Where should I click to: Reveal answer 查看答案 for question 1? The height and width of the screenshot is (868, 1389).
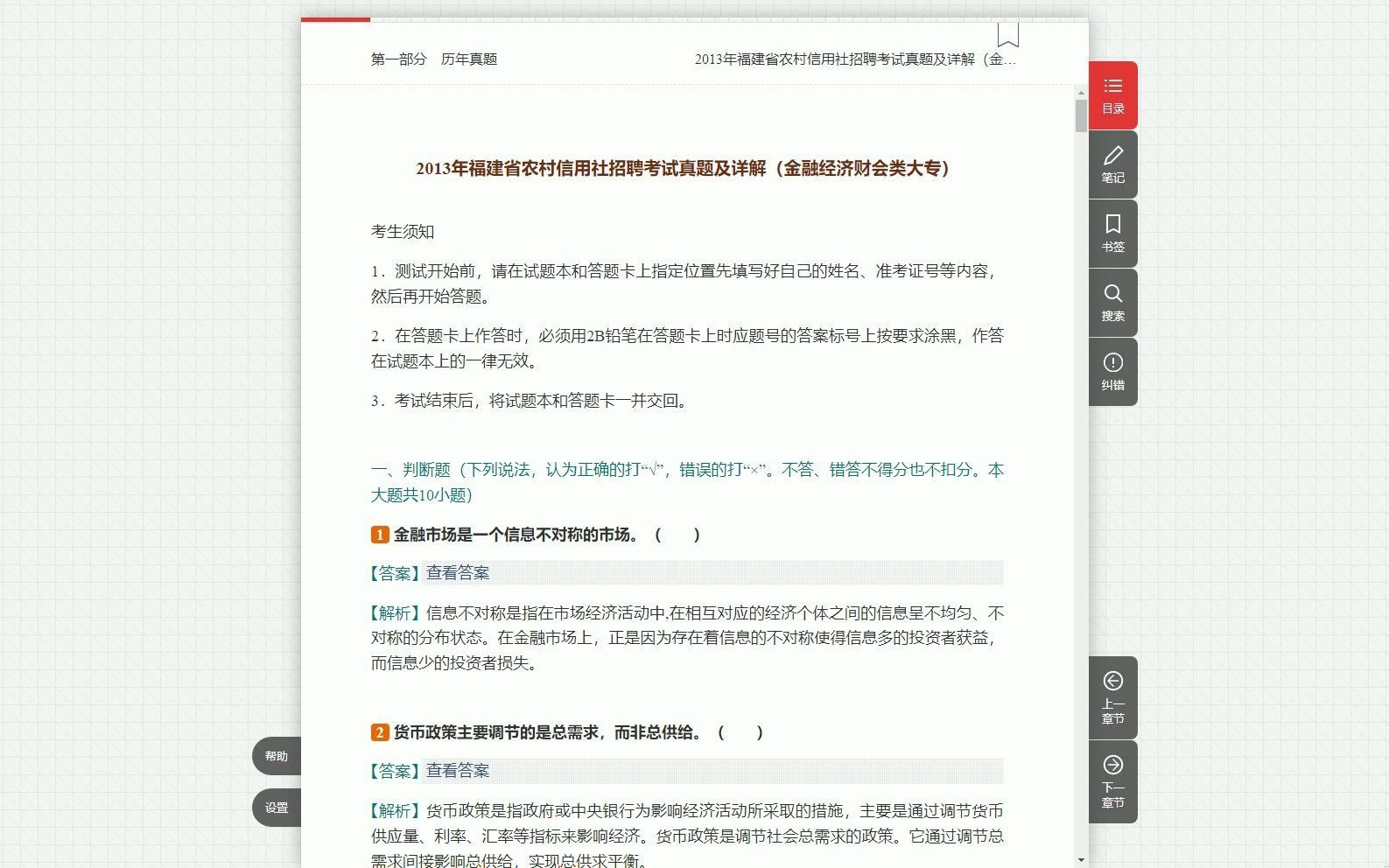[x=458, y=573]
